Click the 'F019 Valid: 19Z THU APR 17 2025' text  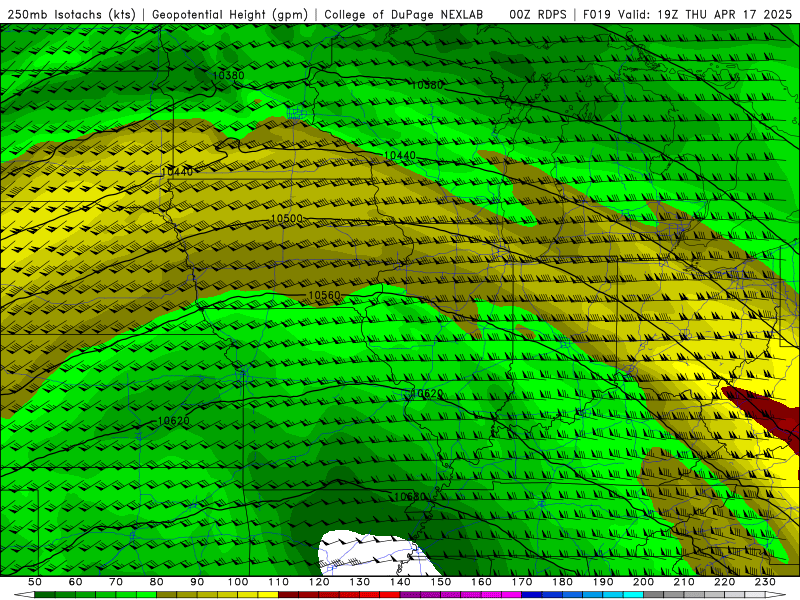pos(687,15)
